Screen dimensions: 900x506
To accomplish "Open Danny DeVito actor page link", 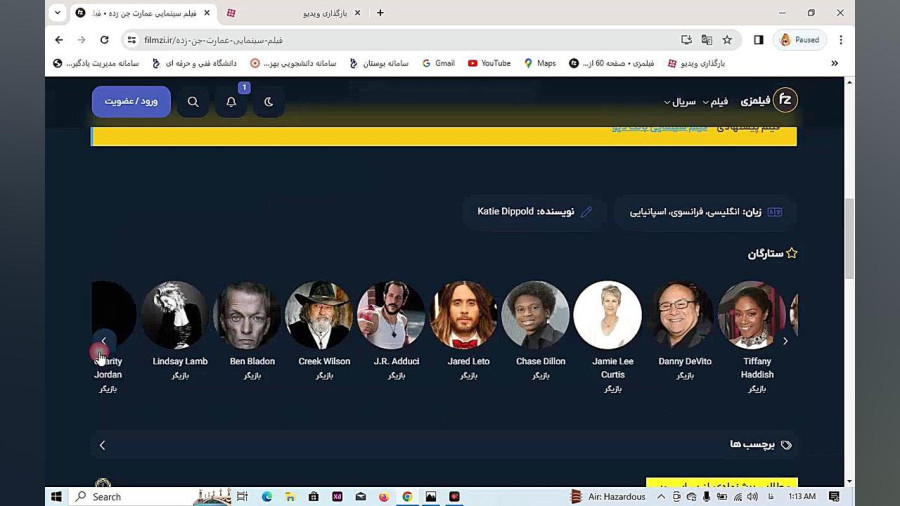I will (685, 361).
